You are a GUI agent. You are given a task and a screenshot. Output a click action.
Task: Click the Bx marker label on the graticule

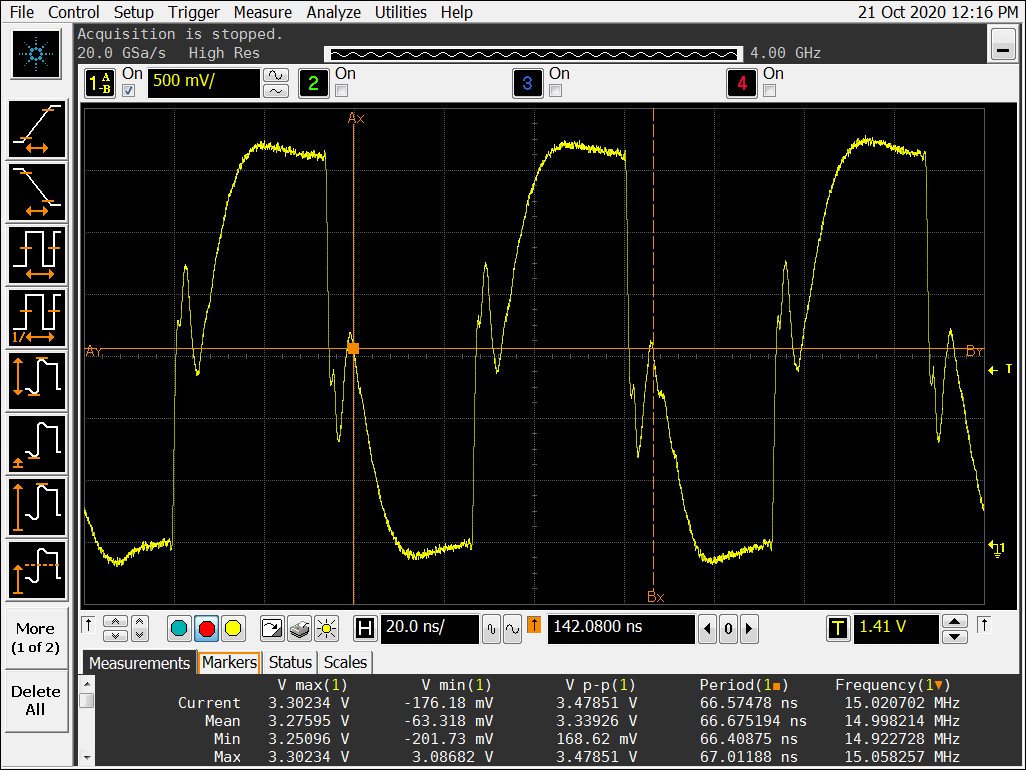click(x=656, y=597)
